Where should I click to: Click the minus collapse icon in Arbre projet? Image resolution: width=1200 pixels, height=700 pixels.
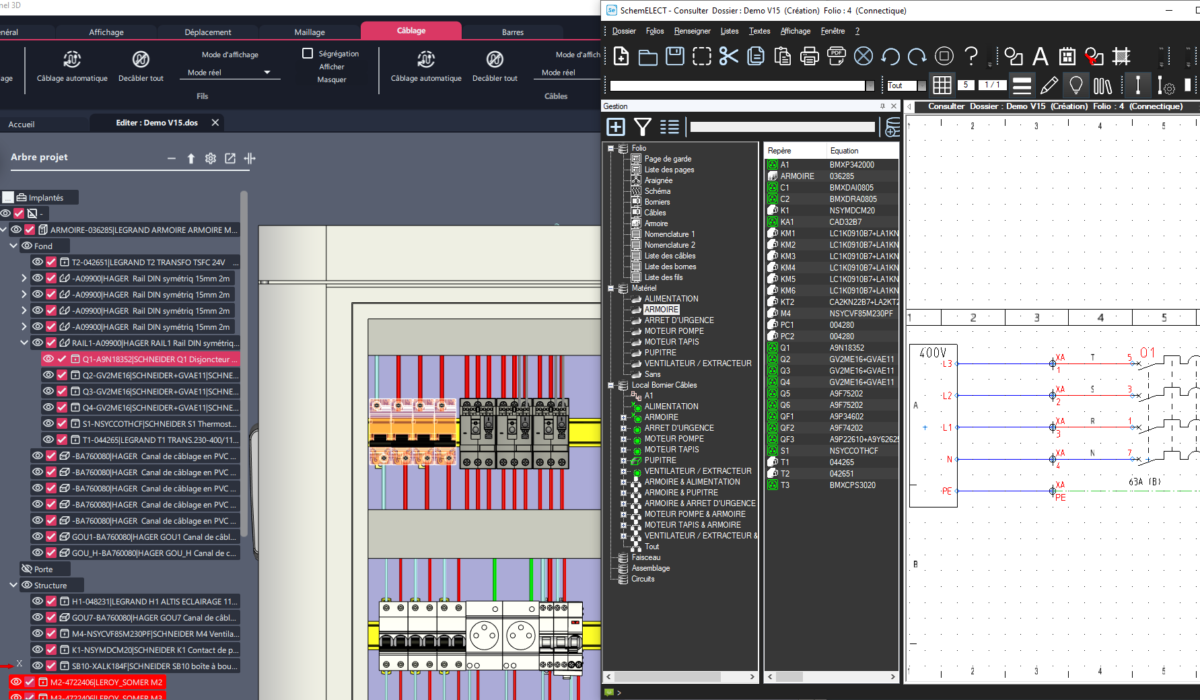point(171,158)
